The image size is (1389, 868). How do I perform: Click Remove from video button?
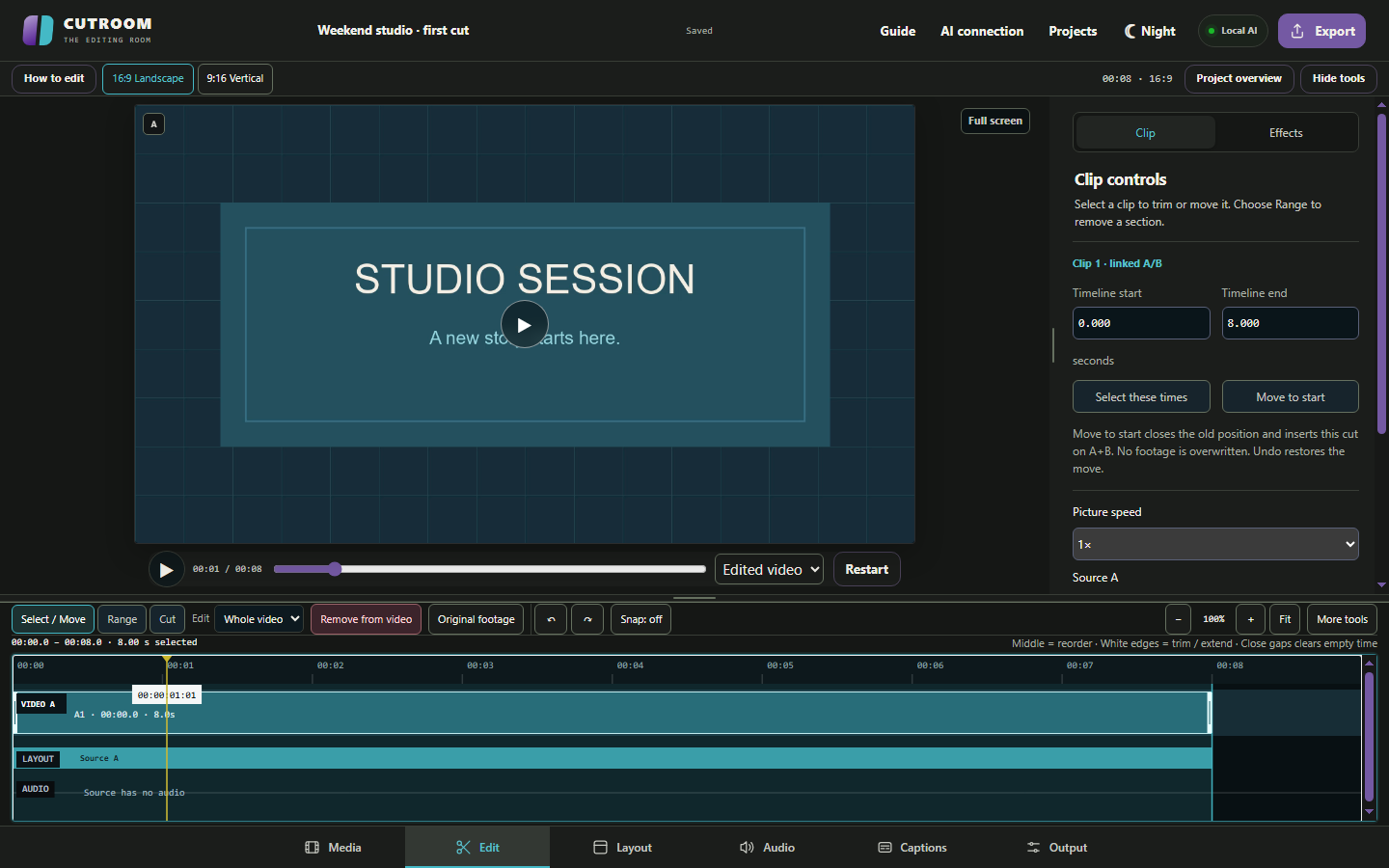pos(366,619)
